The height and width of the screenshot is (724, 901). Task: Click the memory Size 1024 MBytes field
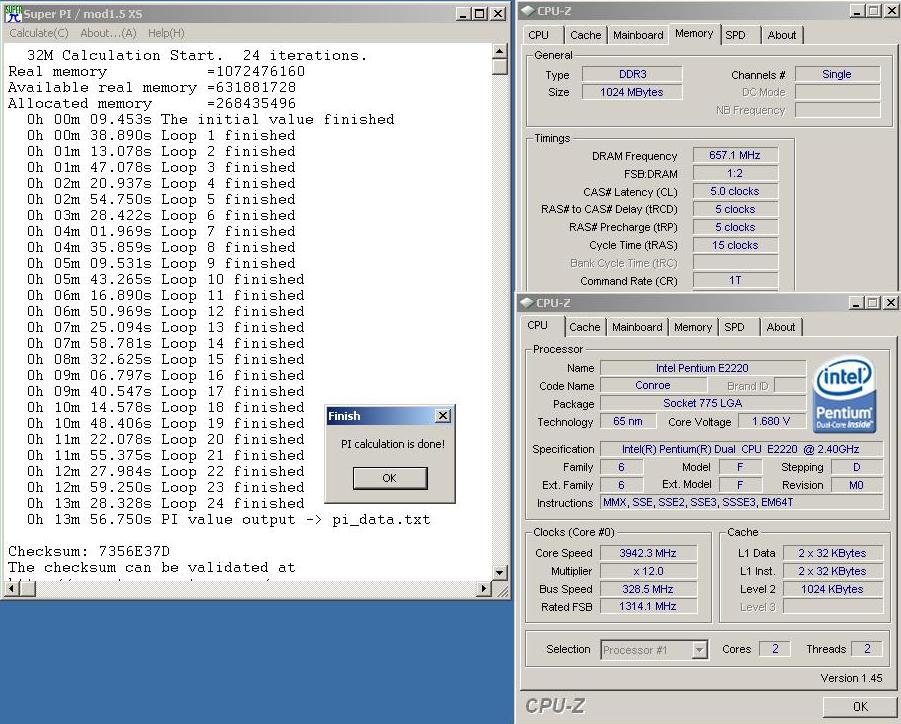point(632,92)
